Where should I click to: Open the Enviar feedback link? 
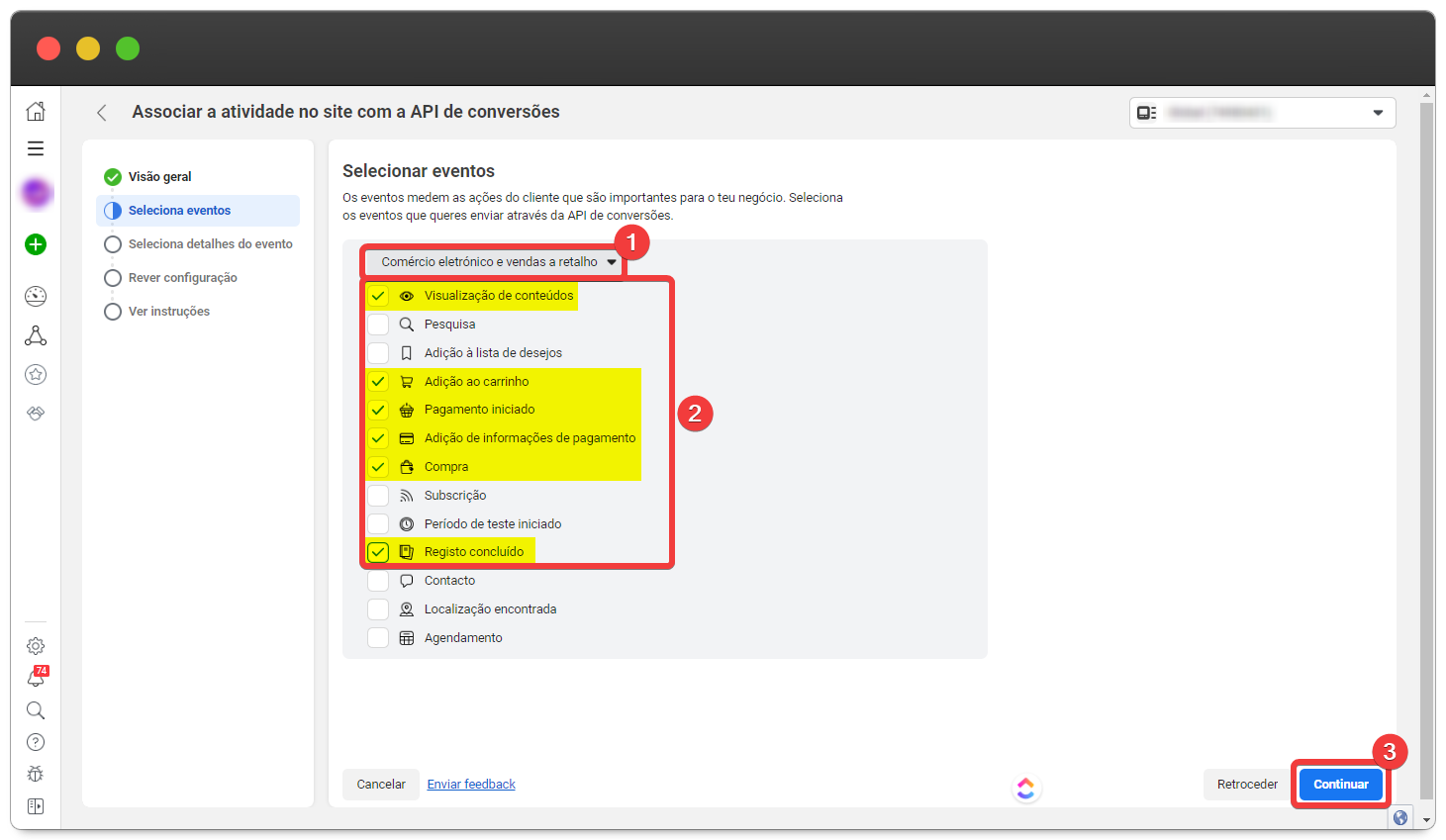pos(471,785)
